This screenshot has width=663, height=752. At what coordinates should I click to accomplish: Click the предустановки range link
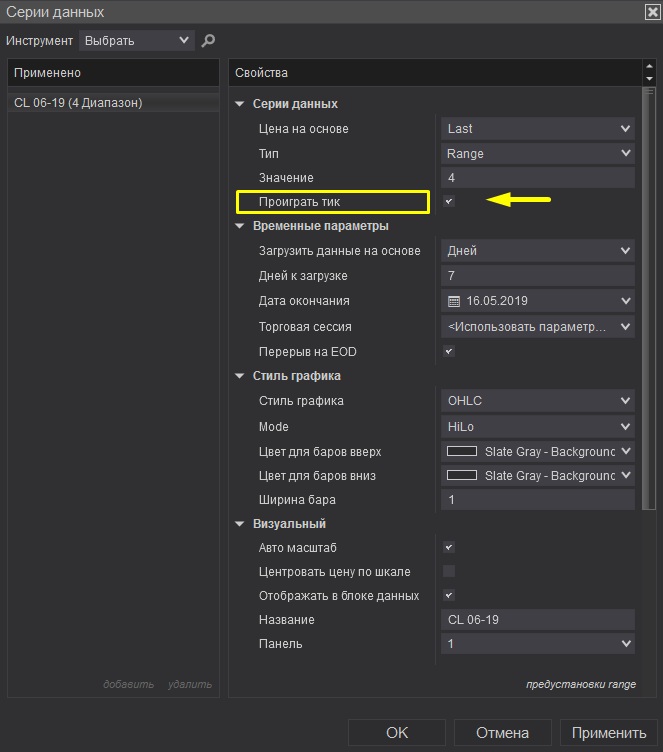click(x=580, y=685)
